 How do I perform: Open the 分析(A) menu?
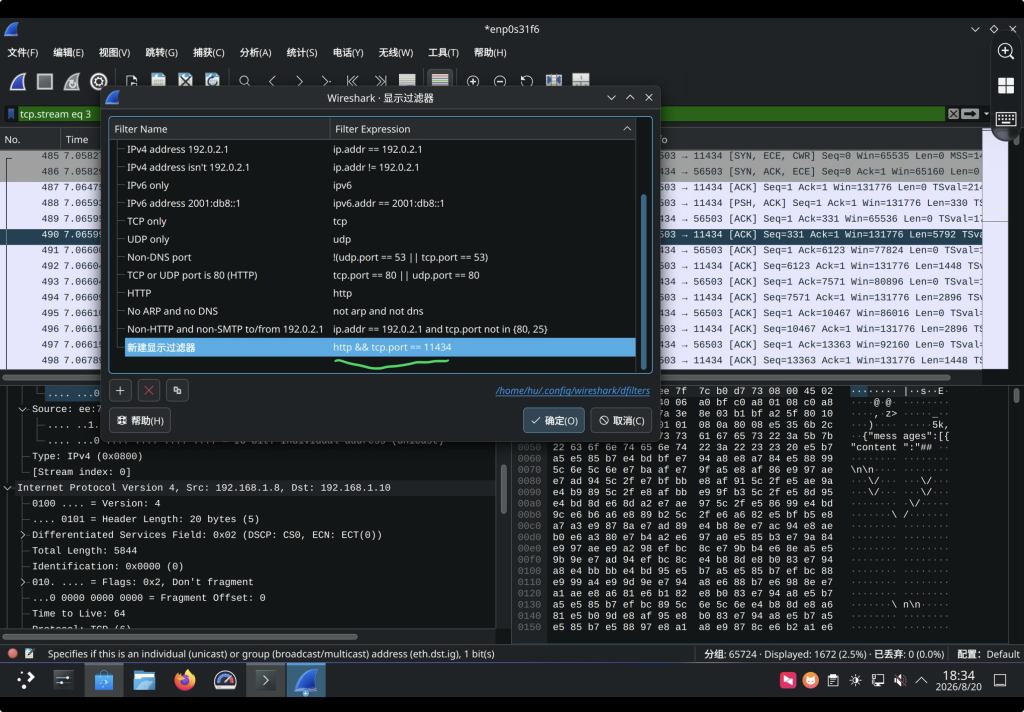coord(255,52)
